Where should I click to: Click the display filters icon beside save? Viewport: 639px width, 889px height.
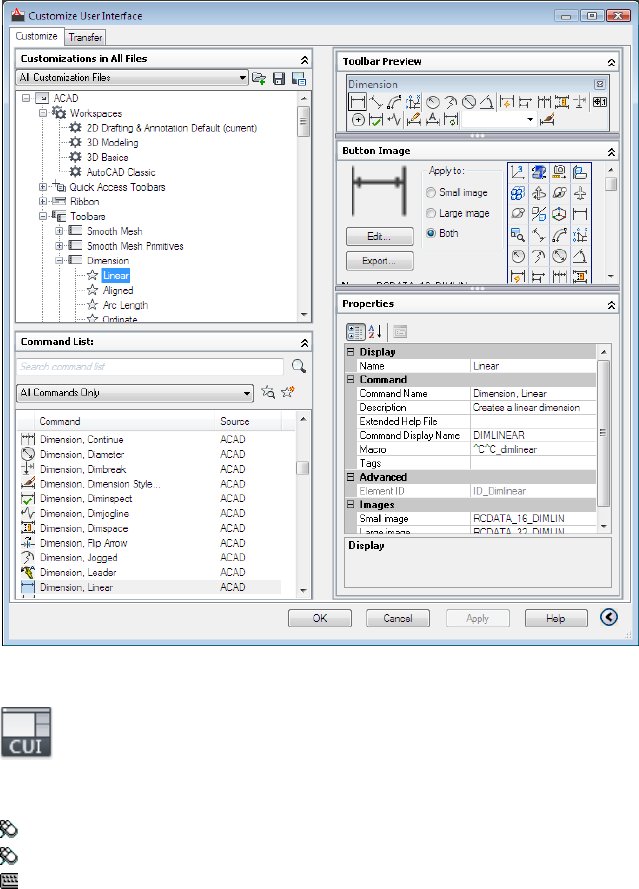pyautogui.click(x=298, y=78)
